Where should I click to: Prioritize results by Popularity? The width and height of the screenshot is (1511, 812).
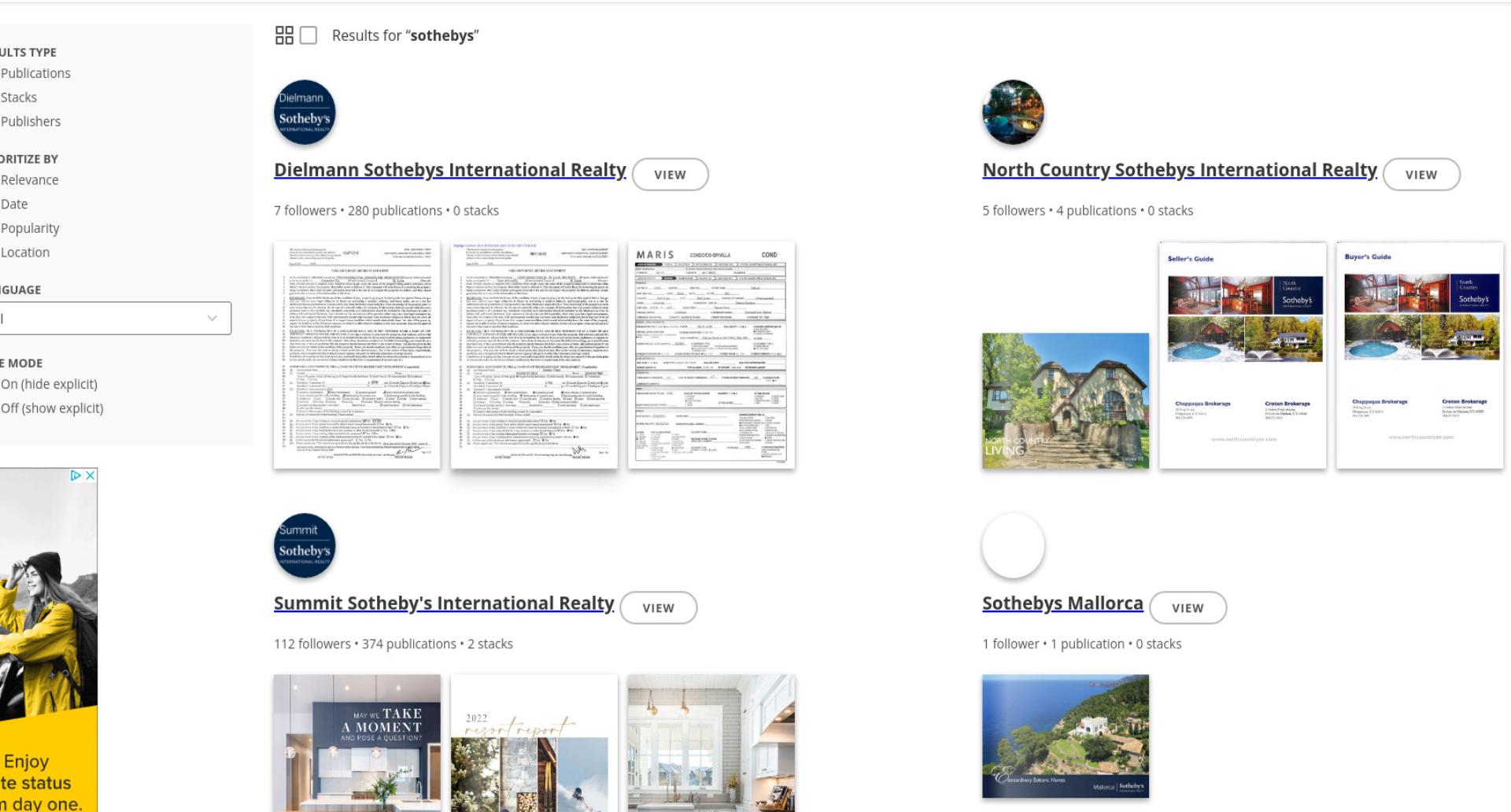click(x=30, y=228)
